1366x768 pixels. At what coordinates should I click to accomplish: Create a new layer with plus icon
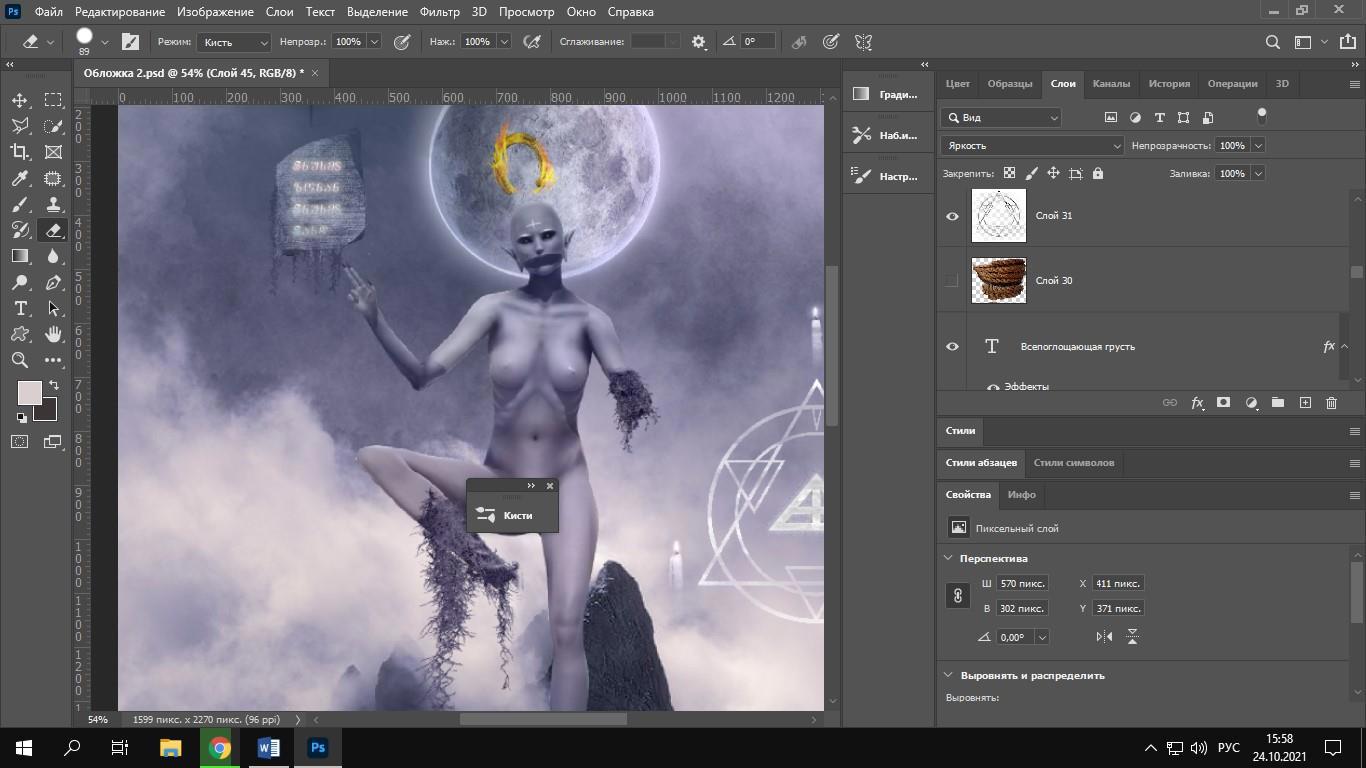coord(1305,402)
